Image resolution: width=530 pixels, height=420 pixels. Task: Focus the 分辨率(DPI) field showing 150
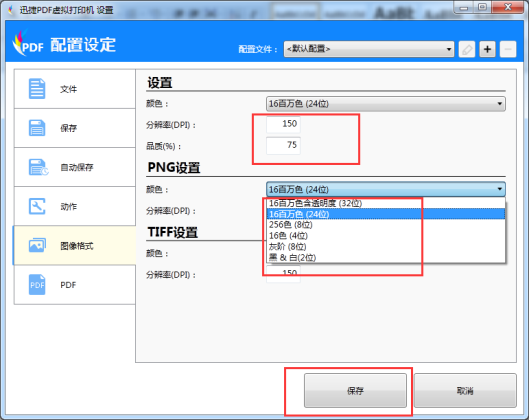283,124
